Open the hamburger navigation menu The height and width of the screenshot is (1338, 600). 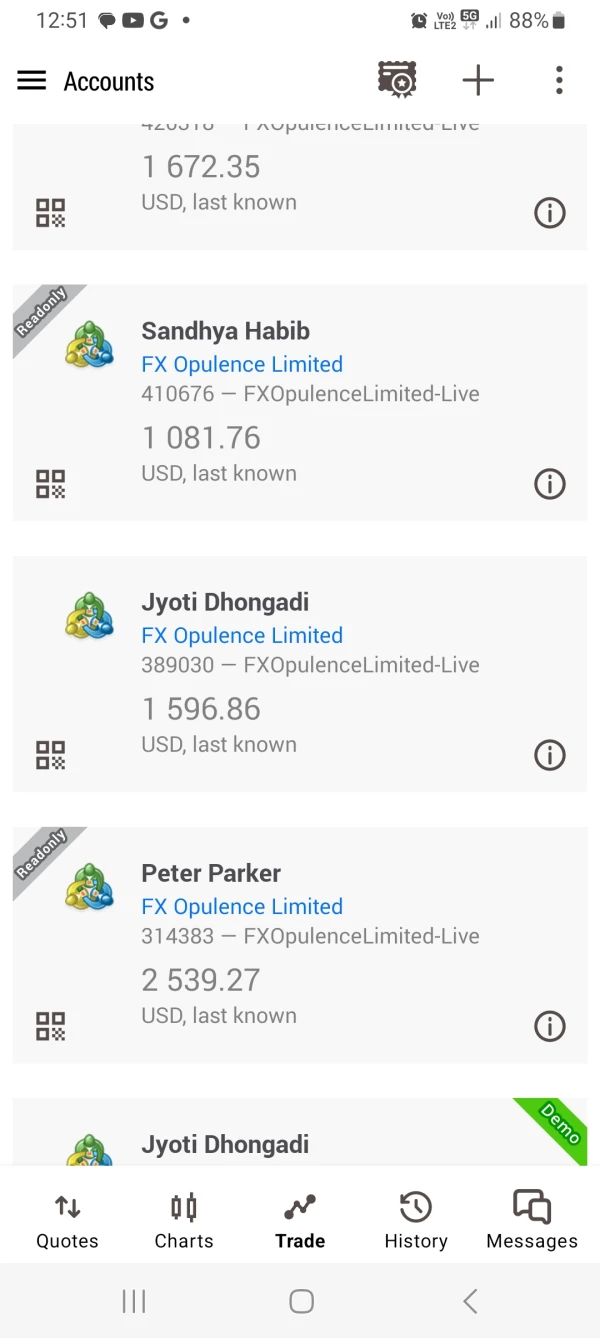32,81
